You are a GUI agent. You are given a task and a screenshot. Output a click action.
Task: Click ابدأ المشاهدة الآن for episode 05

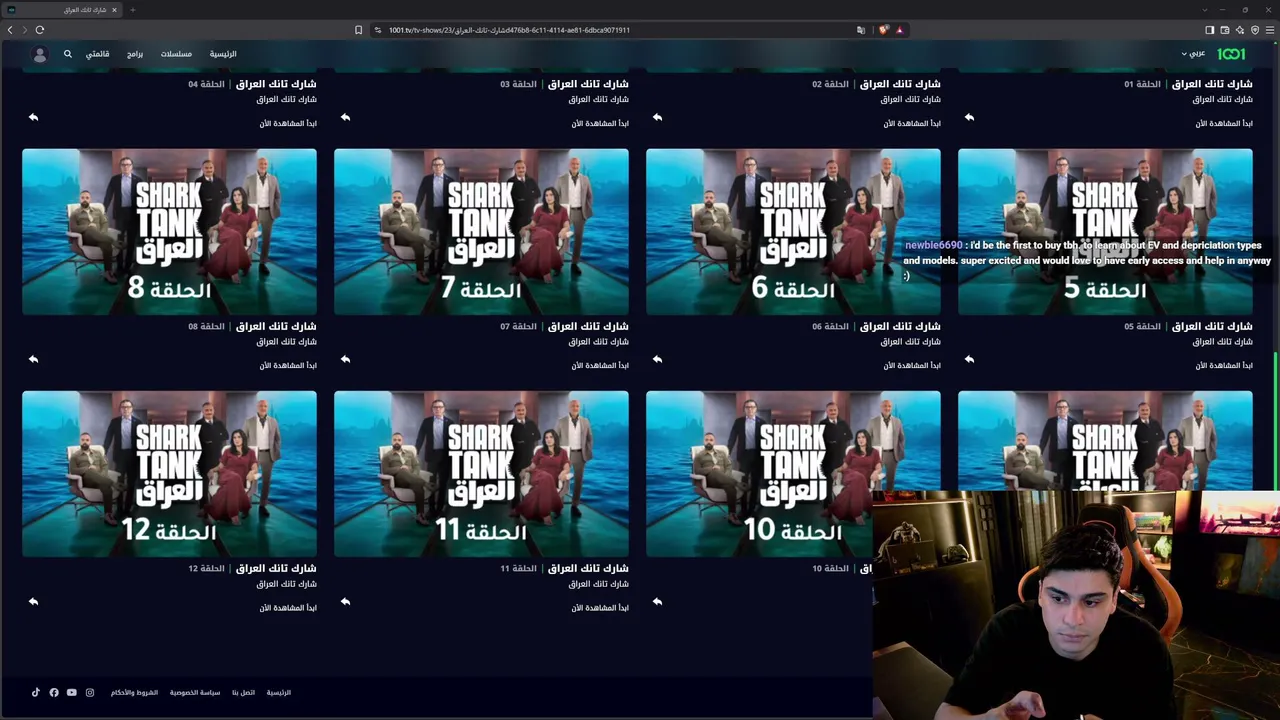tap(1224, 365)
